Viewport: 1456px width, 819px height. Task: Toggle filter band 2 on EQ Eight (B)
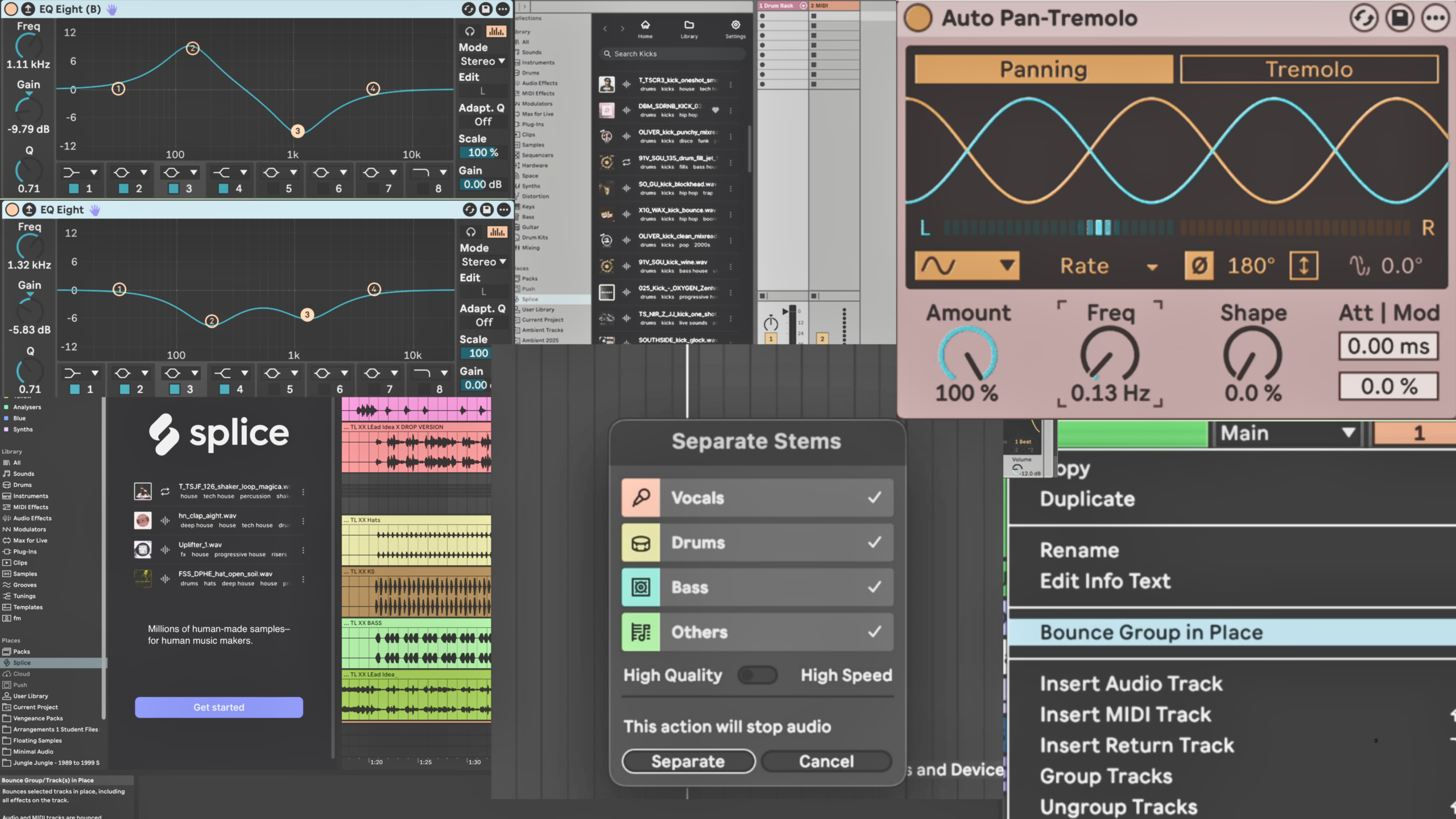click(x=123, y=188)
